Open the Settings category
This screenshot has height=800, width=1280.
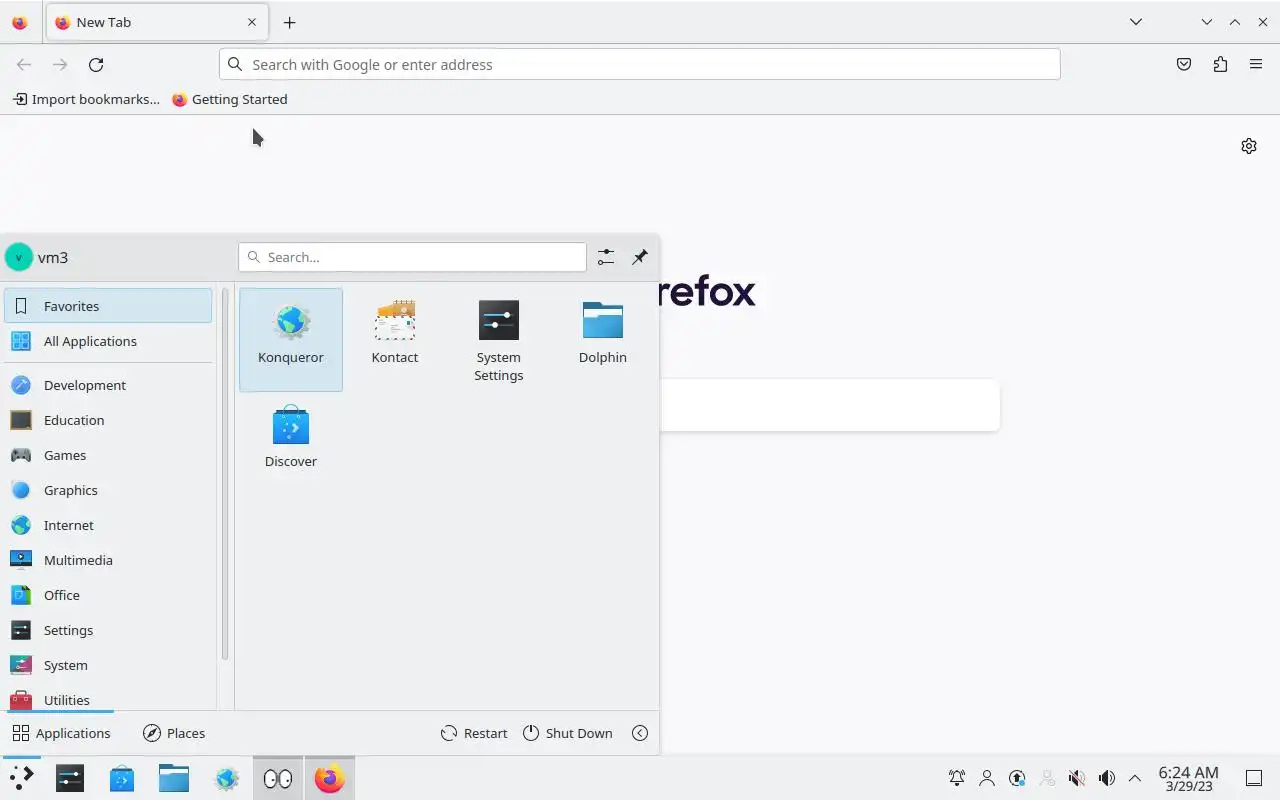108,630
